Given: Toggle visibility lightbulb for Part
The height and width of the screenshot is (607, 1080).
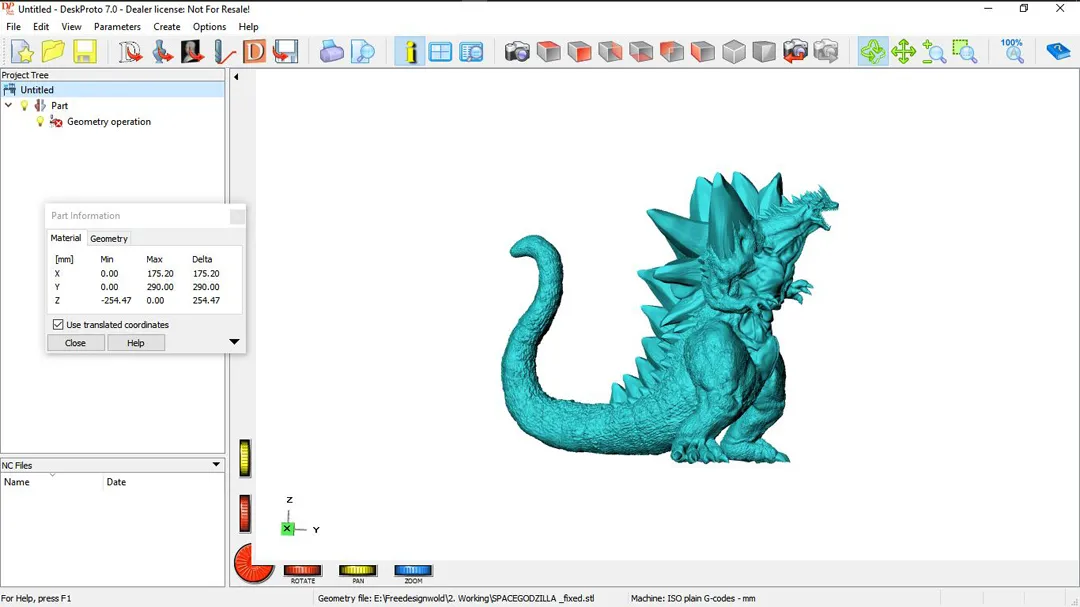Looking at the screenshot, I should (25, 105).
